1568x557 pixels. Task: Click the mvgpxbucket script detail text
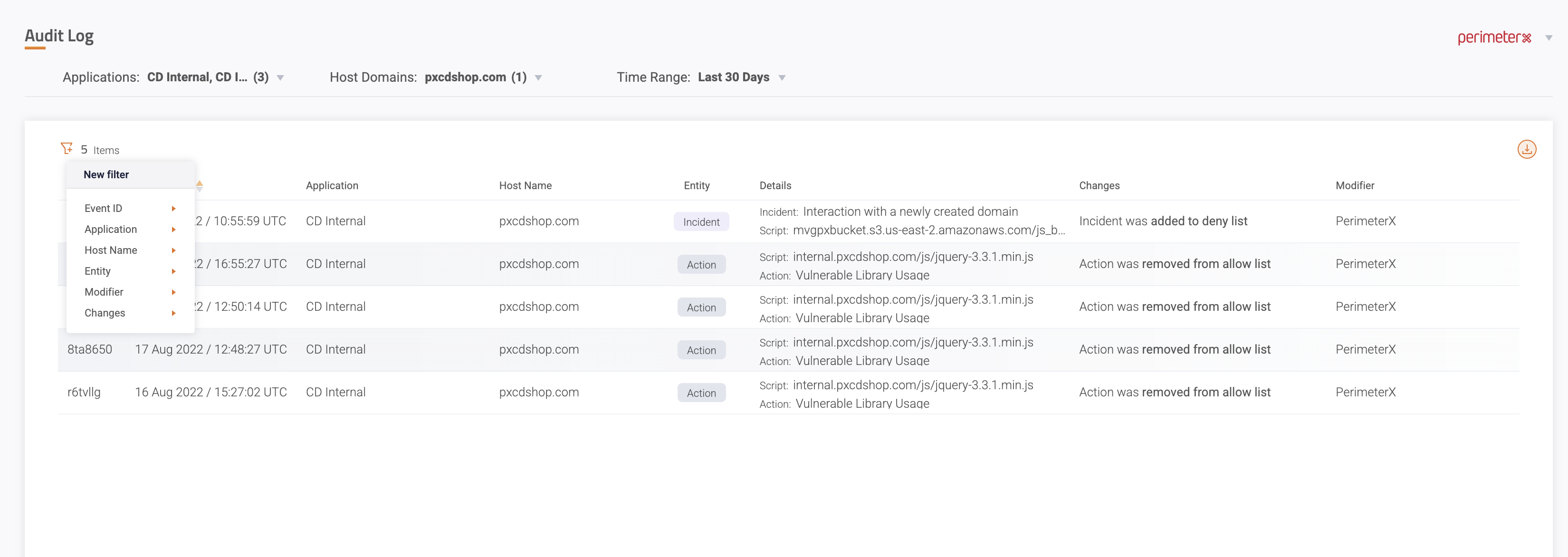point(927,230)
